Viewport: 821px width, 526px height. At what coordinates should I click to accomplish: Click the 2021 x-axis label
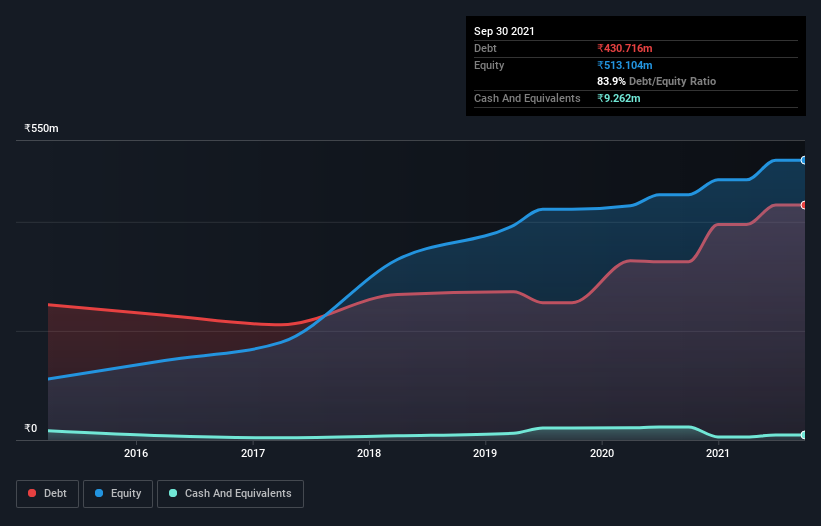[x=718, y=453]
